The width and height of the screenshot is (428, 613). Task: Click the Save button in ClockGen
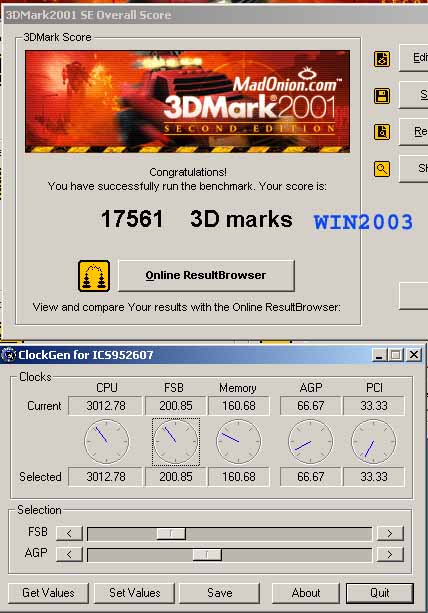tap(219, 593)
